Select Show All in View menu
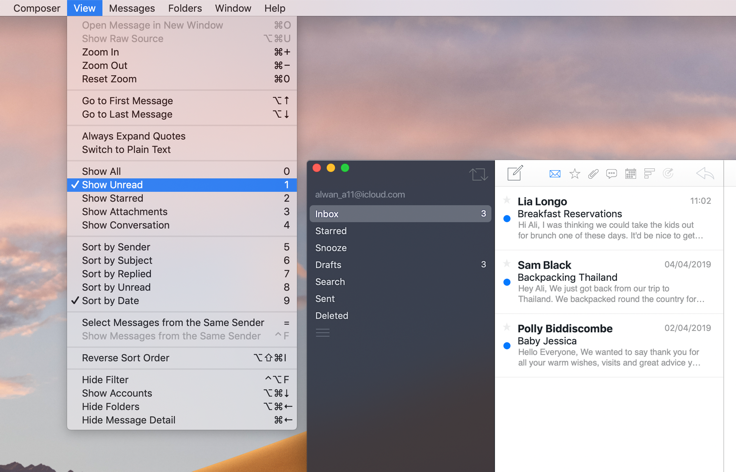This screenshot has width=736, height=472. coord(182,171)
